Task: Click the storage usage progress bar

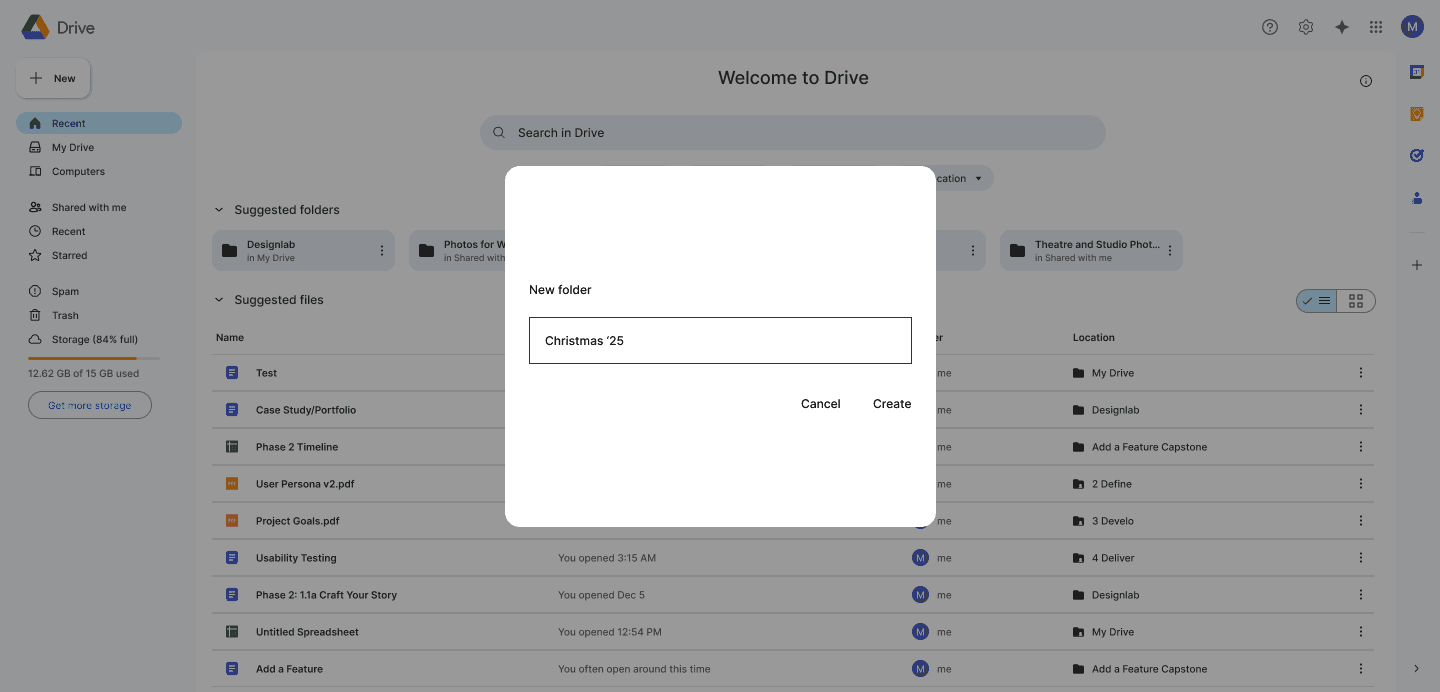Action: coord(94,358)
